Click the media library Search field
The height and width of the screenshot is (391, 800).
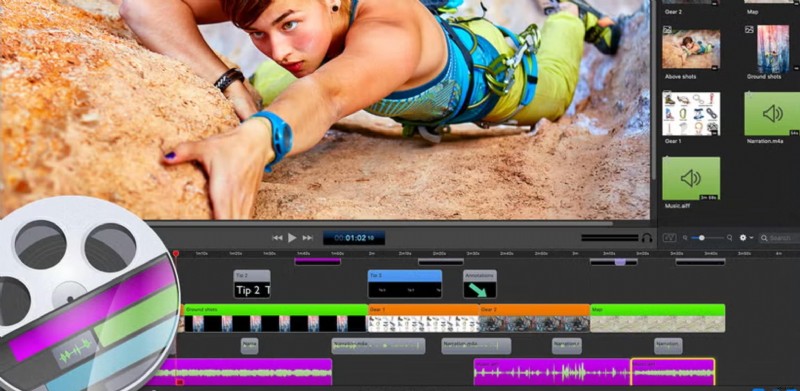(780, 237)
